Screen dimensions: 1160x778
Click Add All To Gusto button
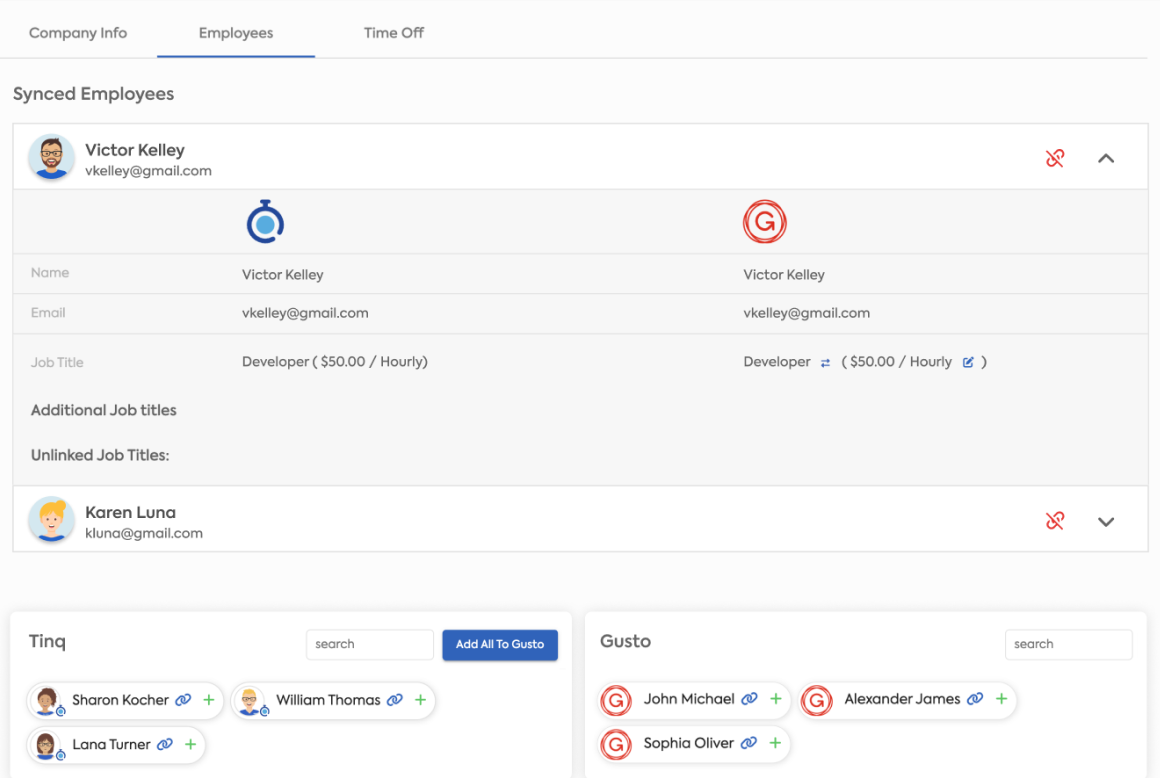500,644
